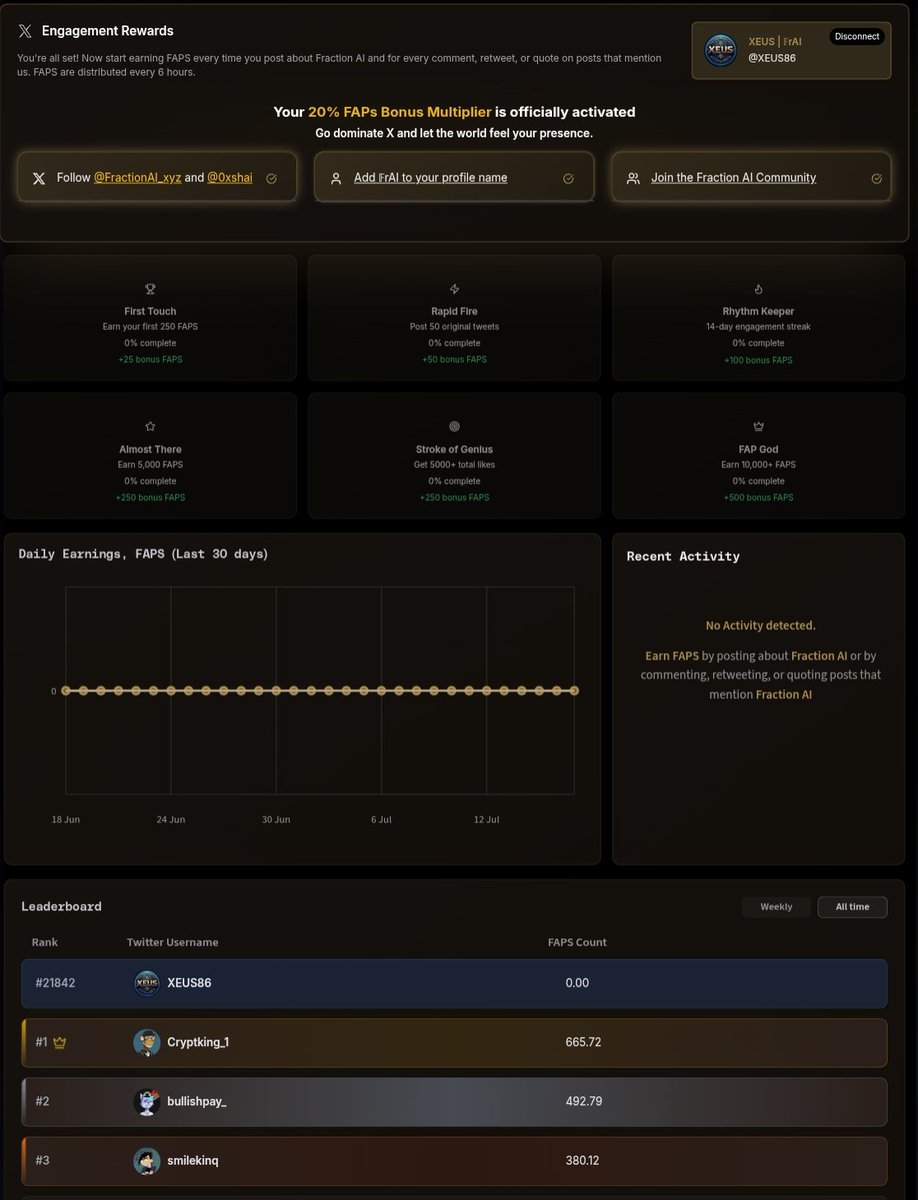Viewport: 918px width, 1200px height.
Task: Open the smilekinq leaderboard entry
Action: pyautogui.click(x=454, y=1161)
